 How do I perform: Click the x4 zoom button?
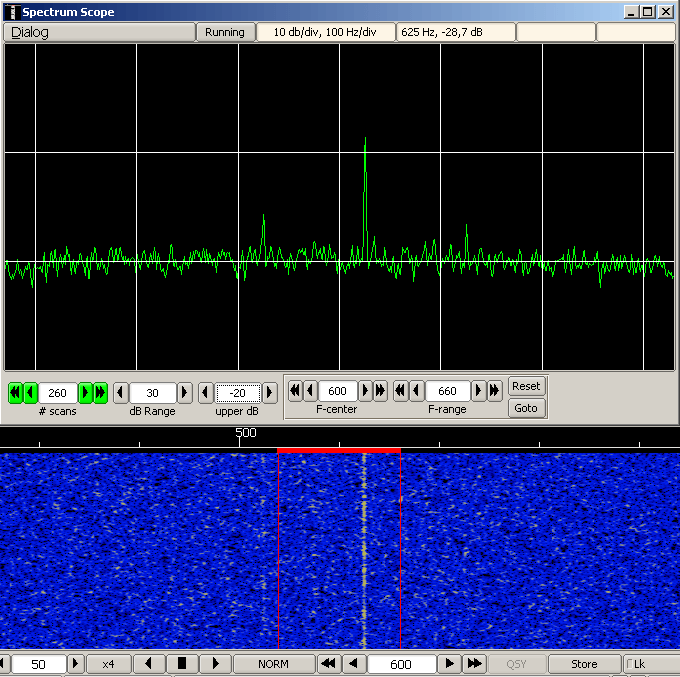(x=108, y=664)
